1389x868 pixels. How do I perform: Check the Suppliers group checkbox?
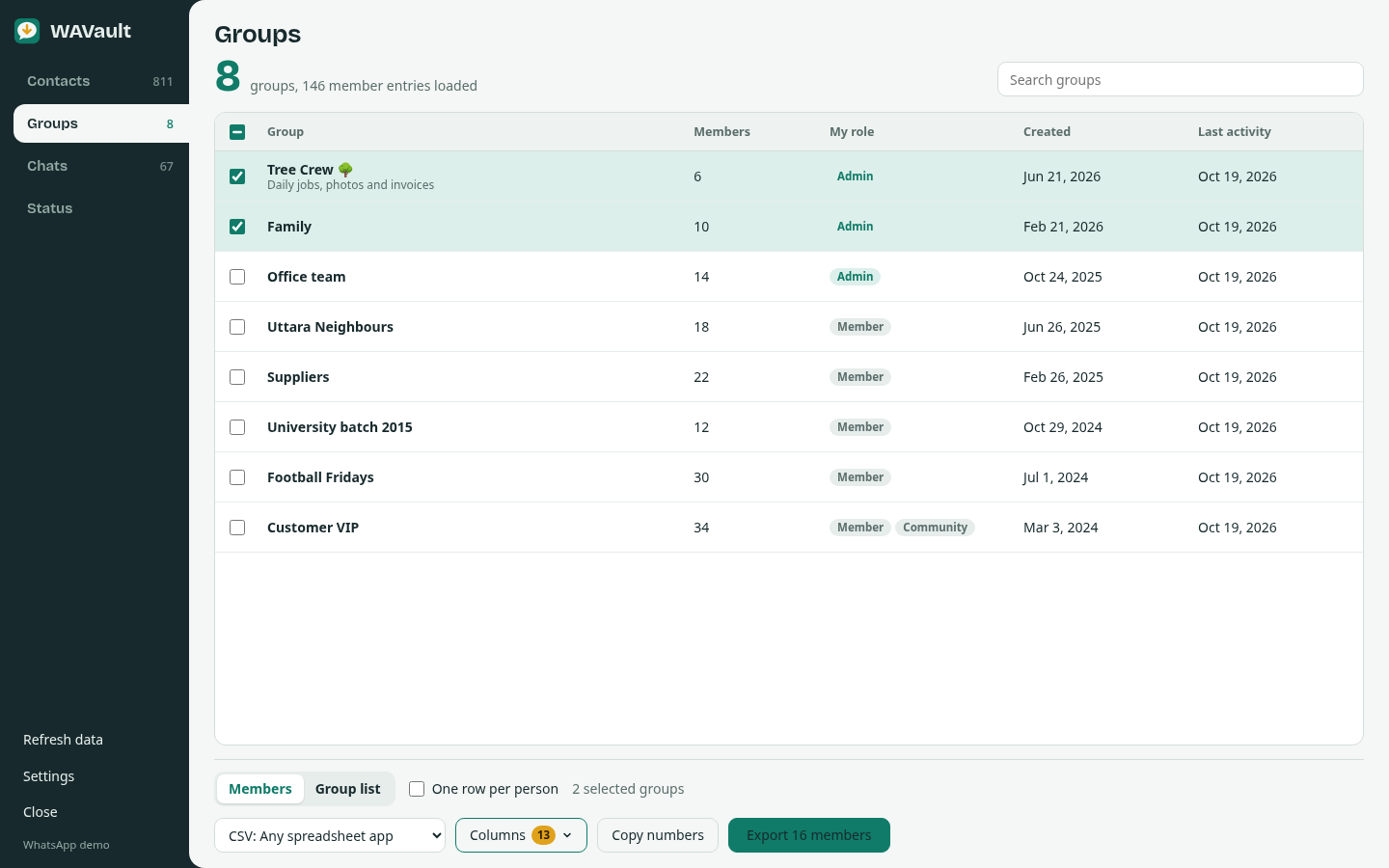(x=237, y=377)
